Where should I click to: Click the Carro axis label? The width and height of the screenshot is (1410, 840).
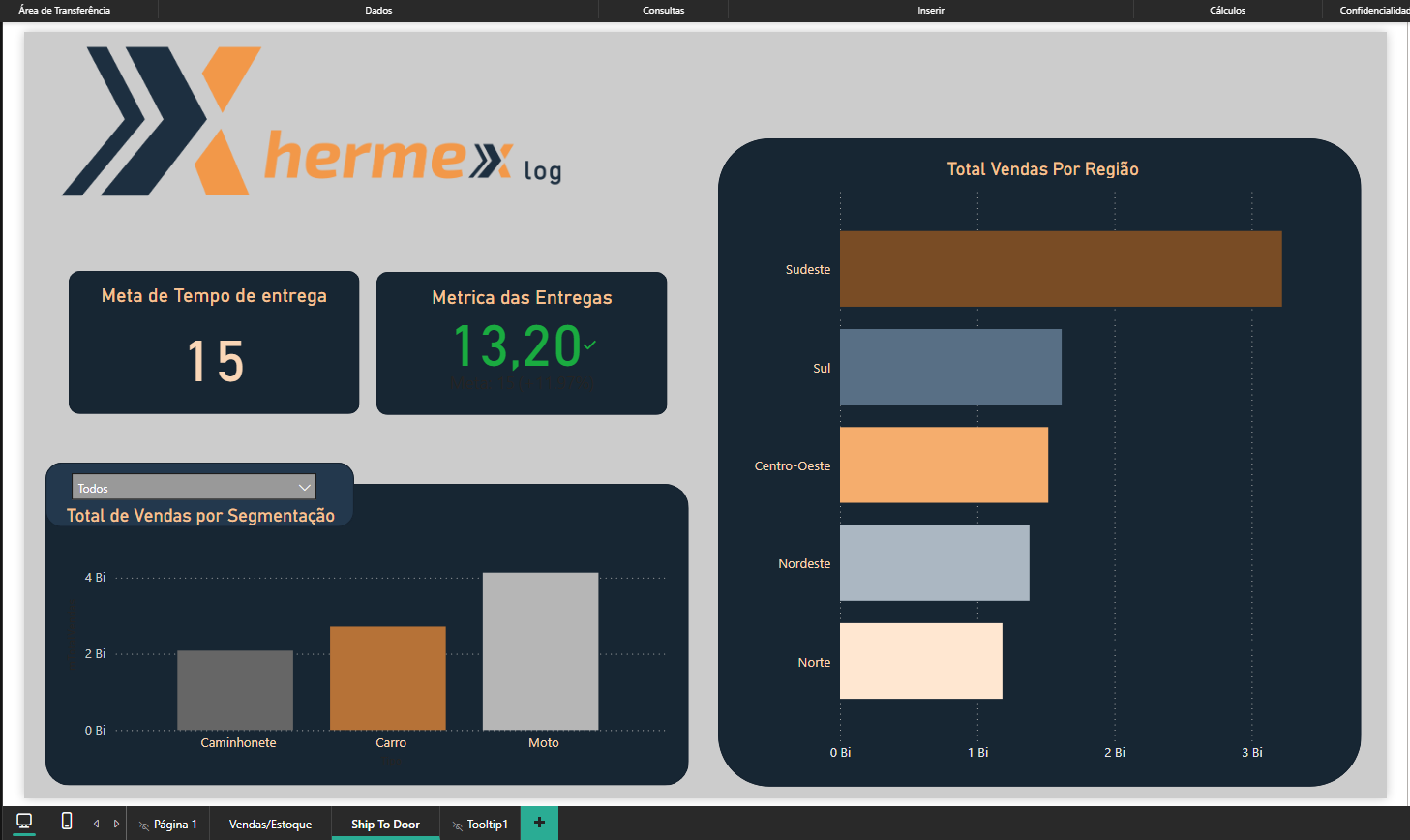coord(391,743)
